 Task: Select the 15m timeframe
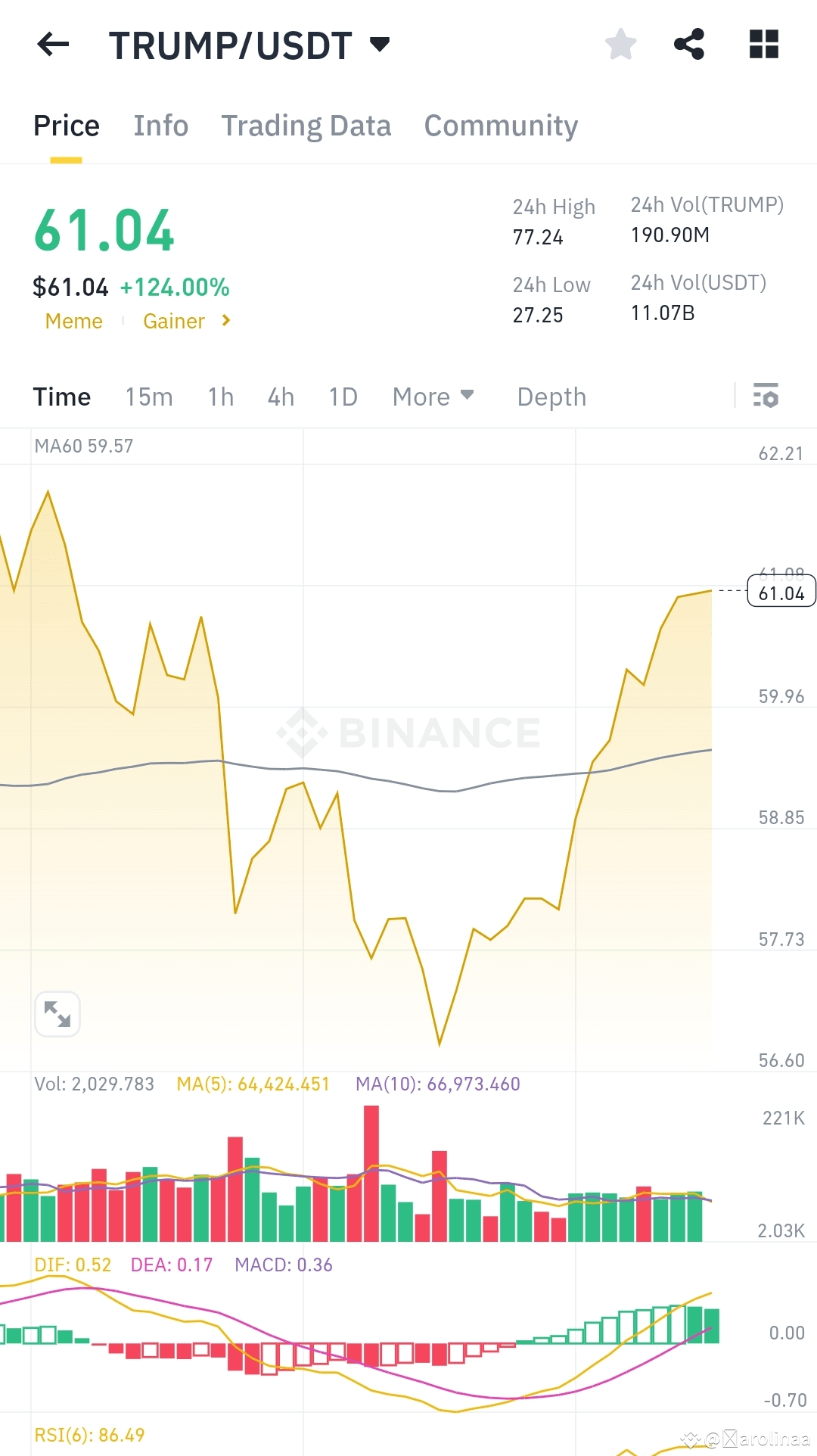click(x=149, y=396)
